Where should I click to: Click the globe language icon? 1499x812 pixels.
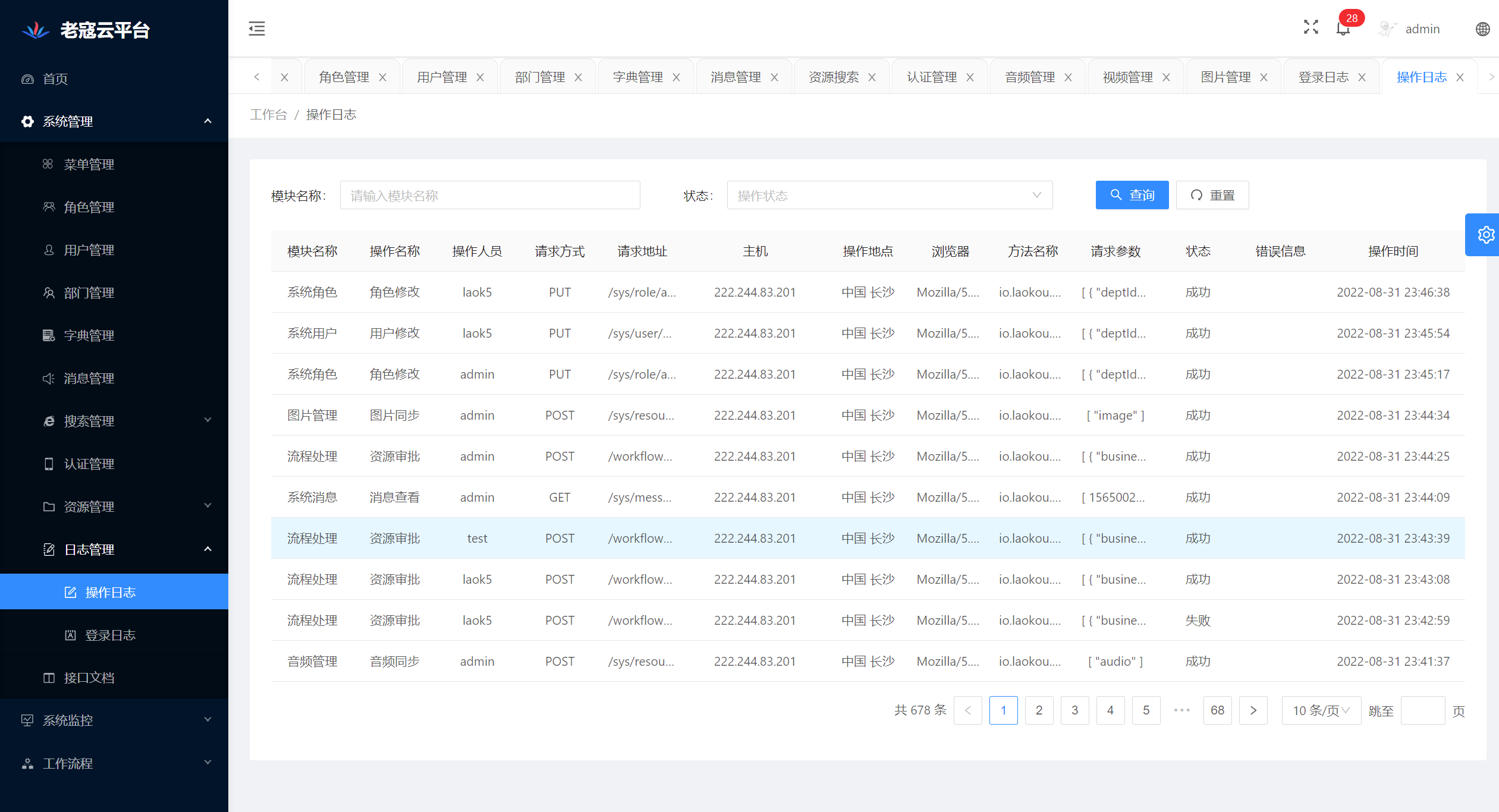tap(1482, 29)
